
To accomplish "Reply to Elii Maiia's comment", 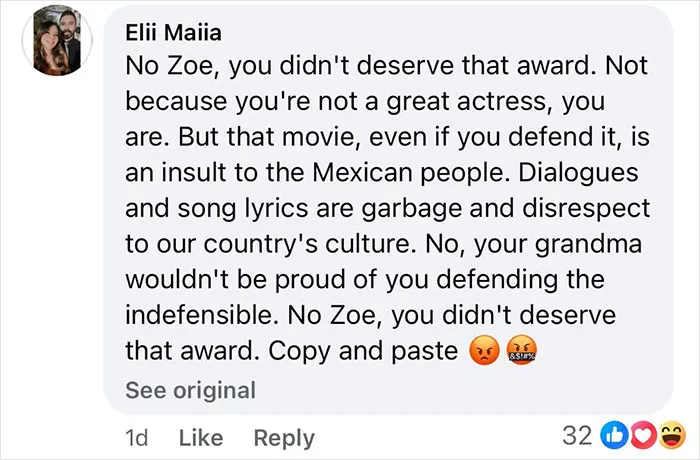I will (x=284, y=438).
